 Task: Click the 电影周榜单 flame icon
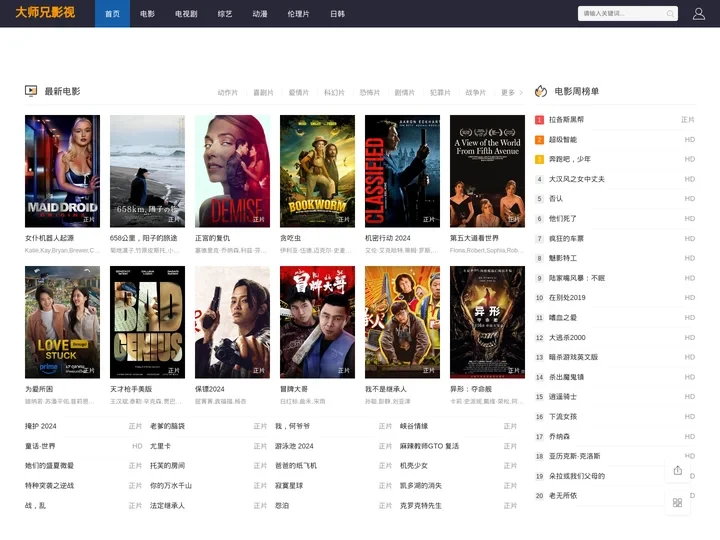click(x=541, y=91)
